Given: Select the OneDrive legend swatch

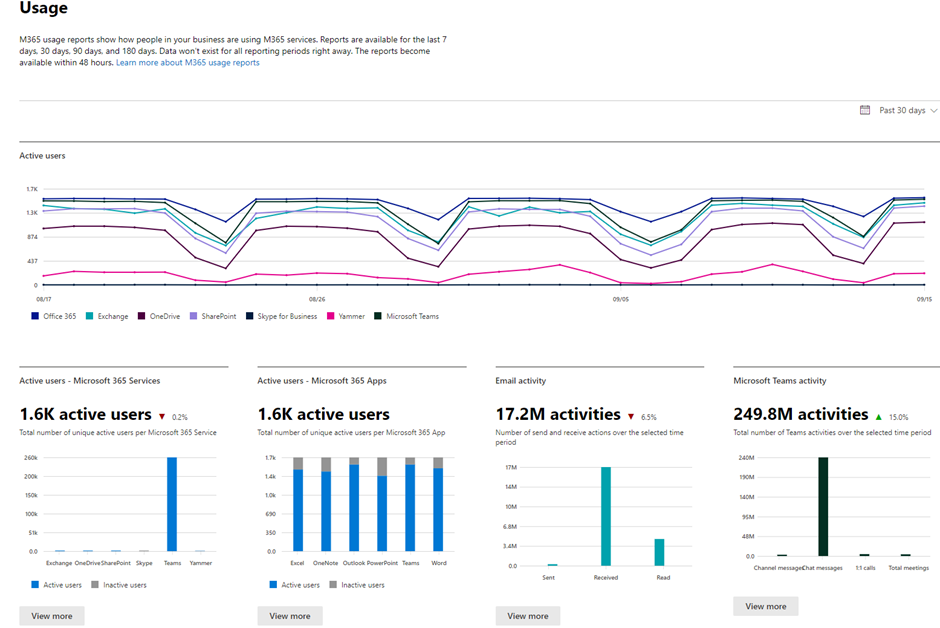Looking at the screenshot, I should pyautogui.click(x=143, y=315).
